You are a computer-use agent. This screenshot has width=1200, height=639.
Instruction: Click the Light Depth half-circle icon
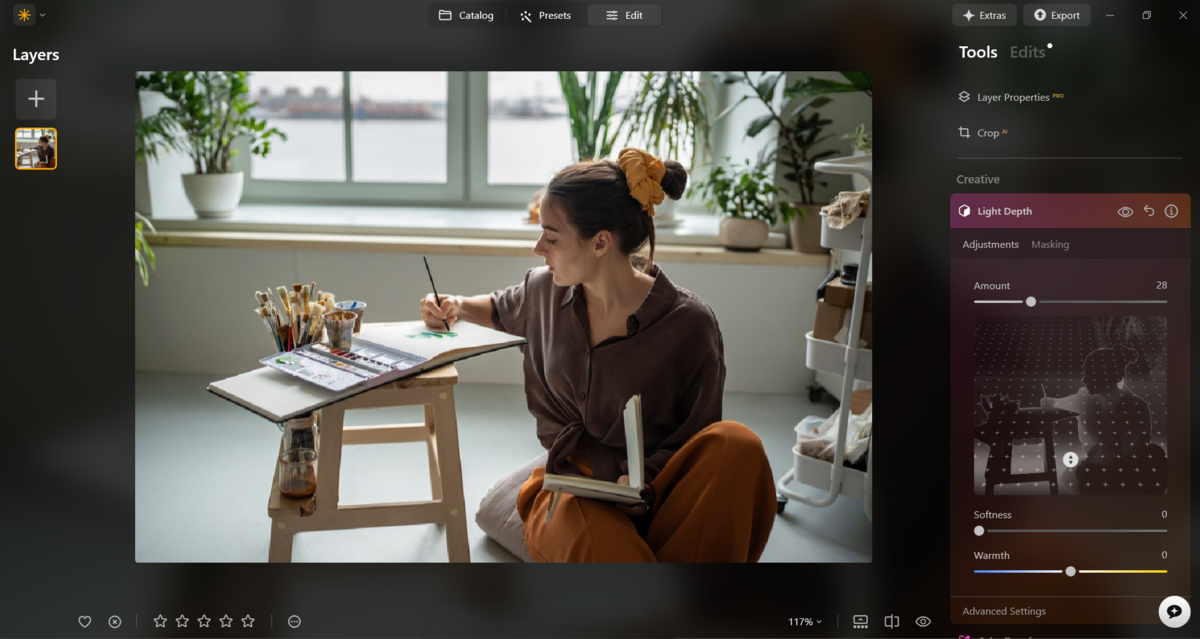pyautogui.click(x=964, y=211)
